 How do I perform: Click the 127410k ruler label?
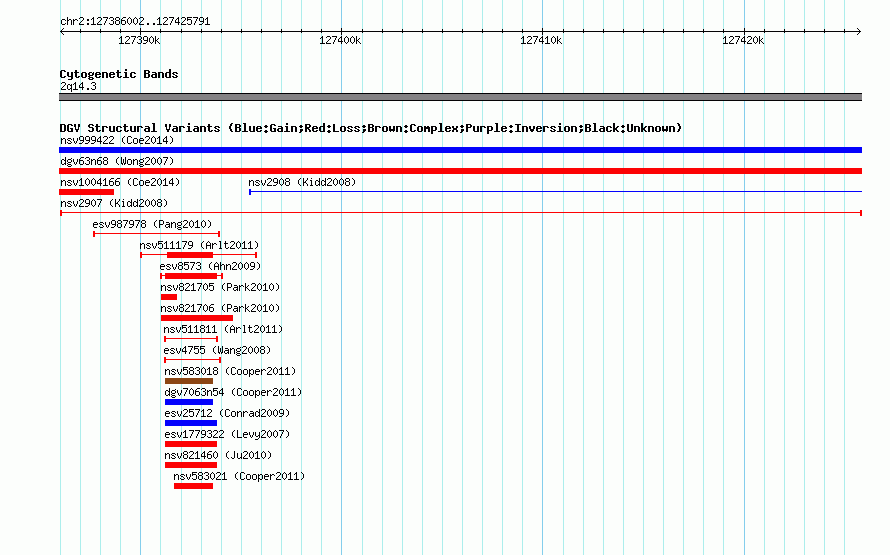click(x=541, y=40)
